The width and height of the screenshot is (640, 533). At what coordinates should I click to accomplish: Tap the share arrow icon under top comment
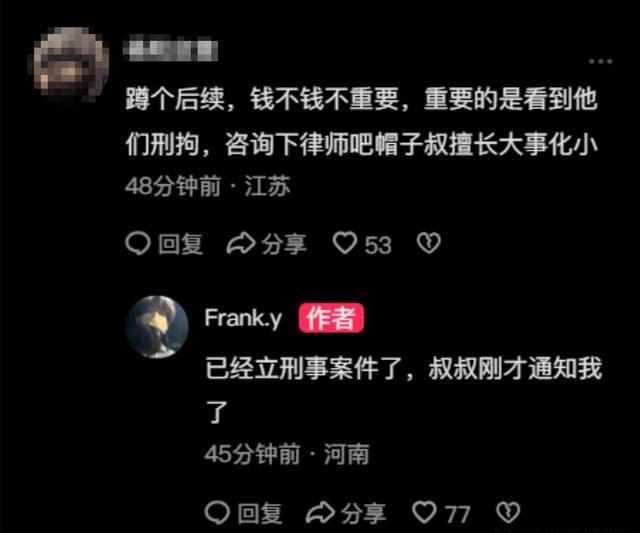241,244
